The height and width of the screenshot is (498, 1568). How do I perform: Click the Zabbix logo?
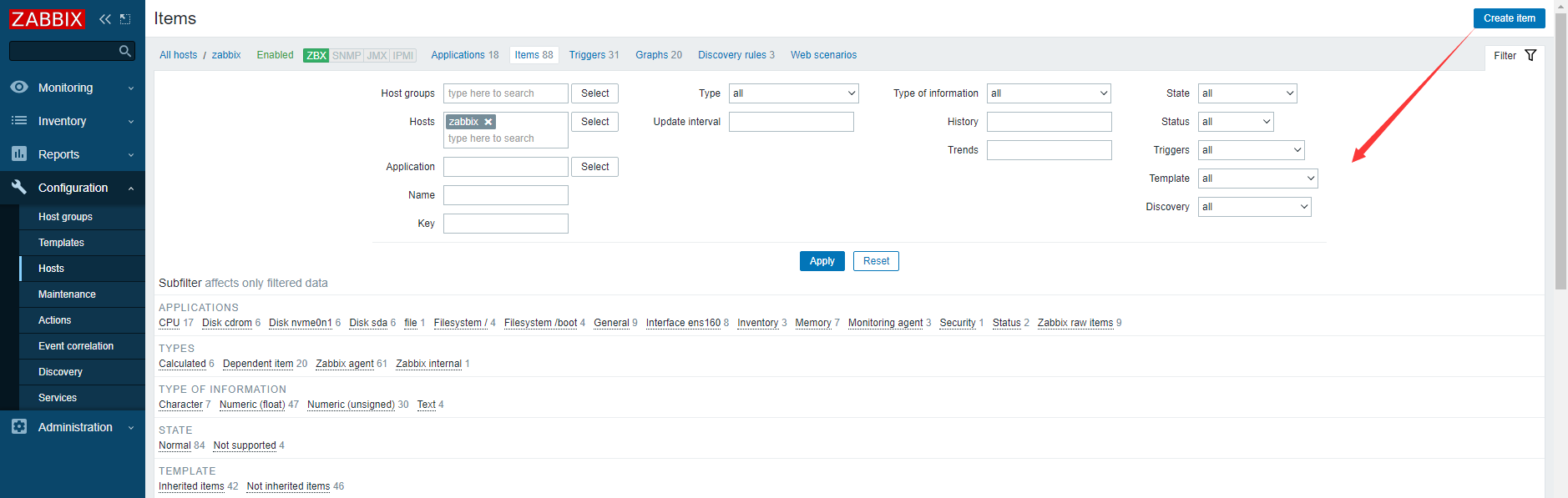(x=47, y=19)
